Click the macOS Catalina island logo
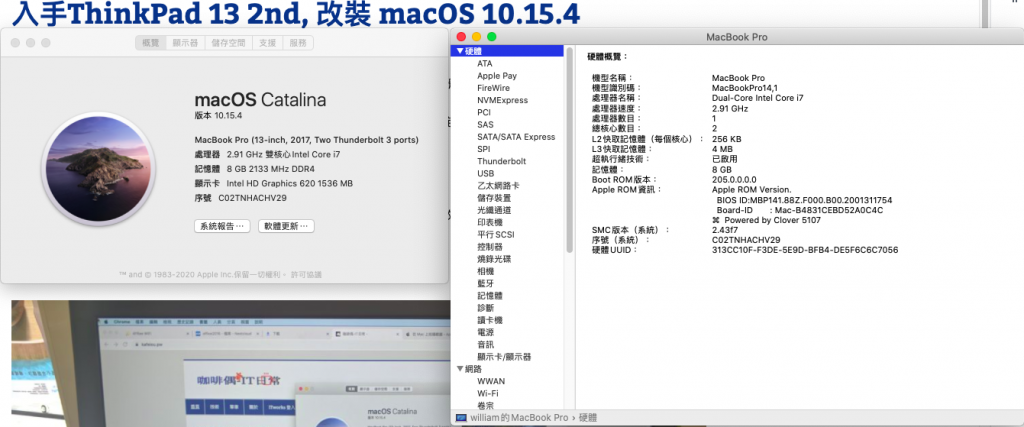Viewport: 1024px width, 427px height. [99, 169]
